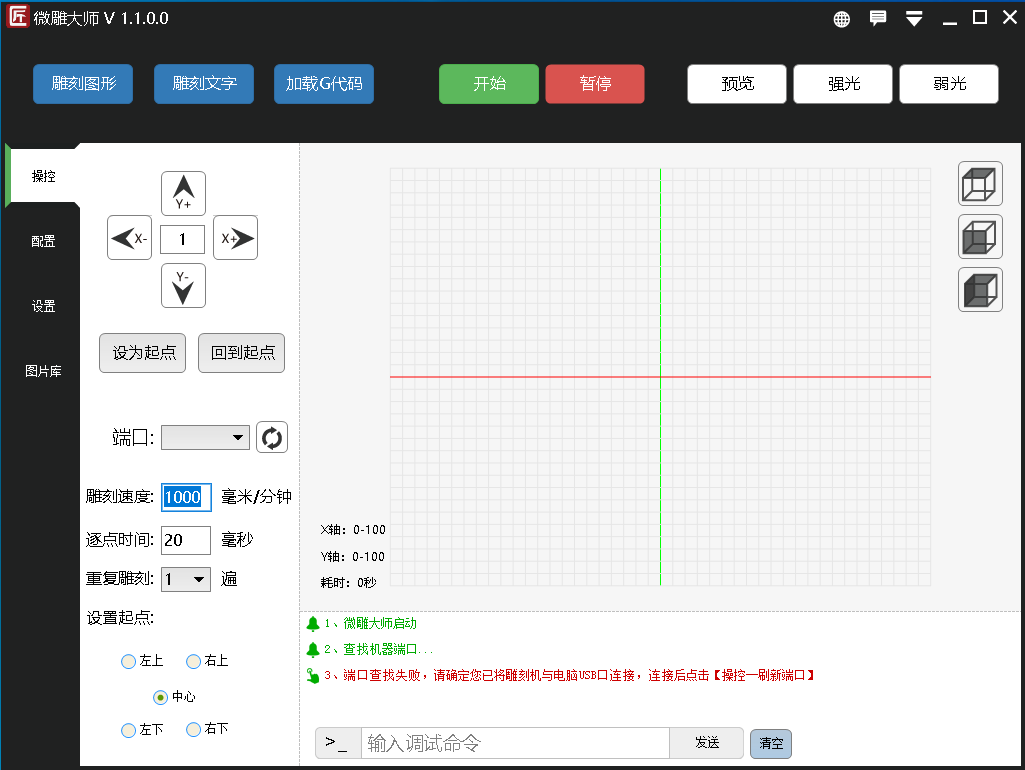Click the Y- jog down arrow
1025x770 pixels.
tap(183, 286)
